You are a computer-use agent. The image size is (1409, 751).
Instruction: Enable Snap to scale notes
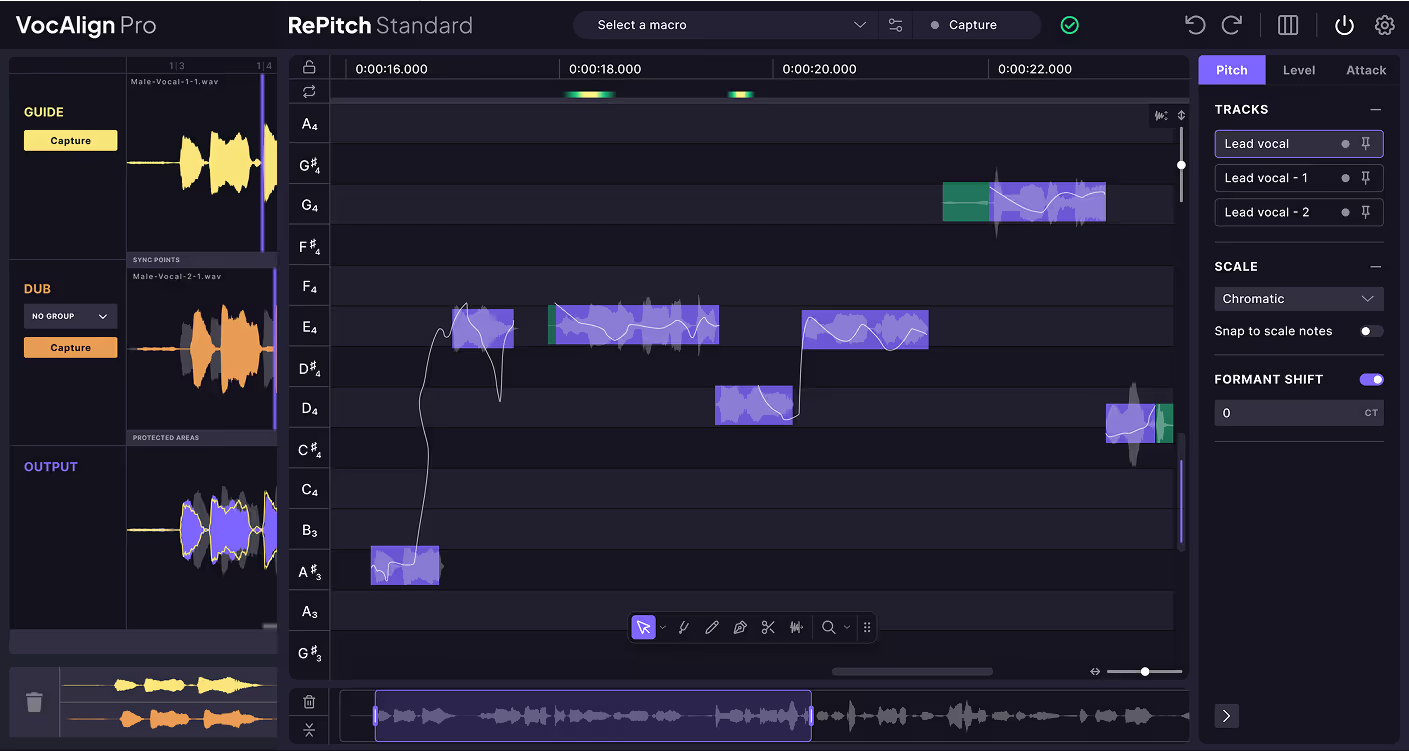tap(1371, 331)
